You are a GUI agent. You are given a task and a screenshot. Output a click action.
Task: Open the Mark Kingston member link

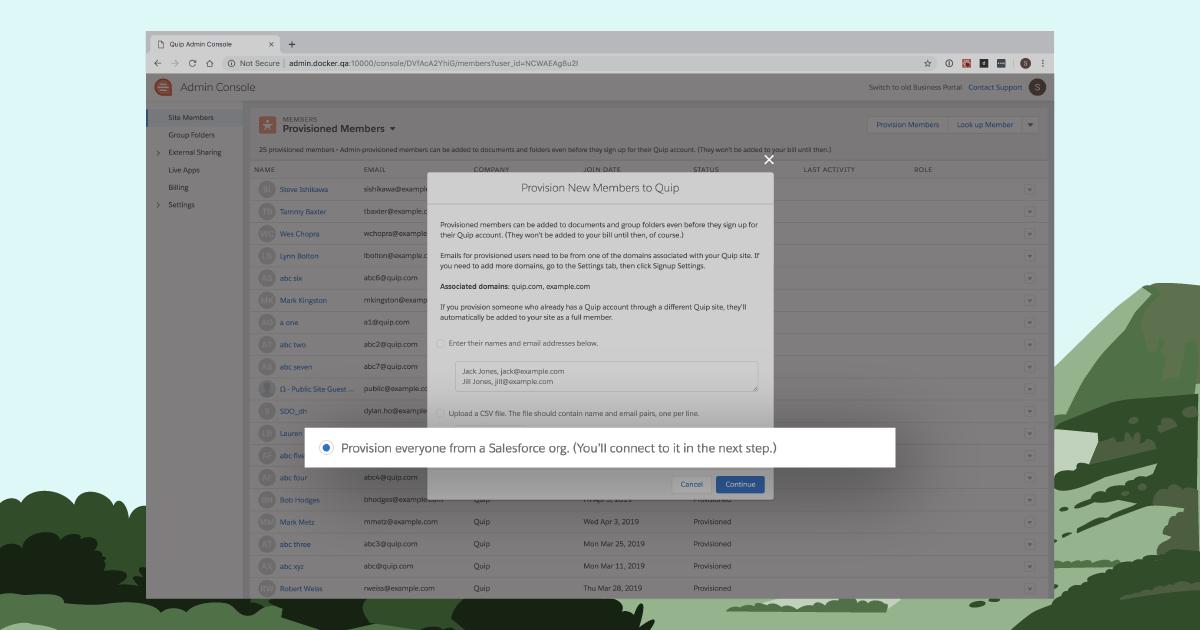click(302, 300)
